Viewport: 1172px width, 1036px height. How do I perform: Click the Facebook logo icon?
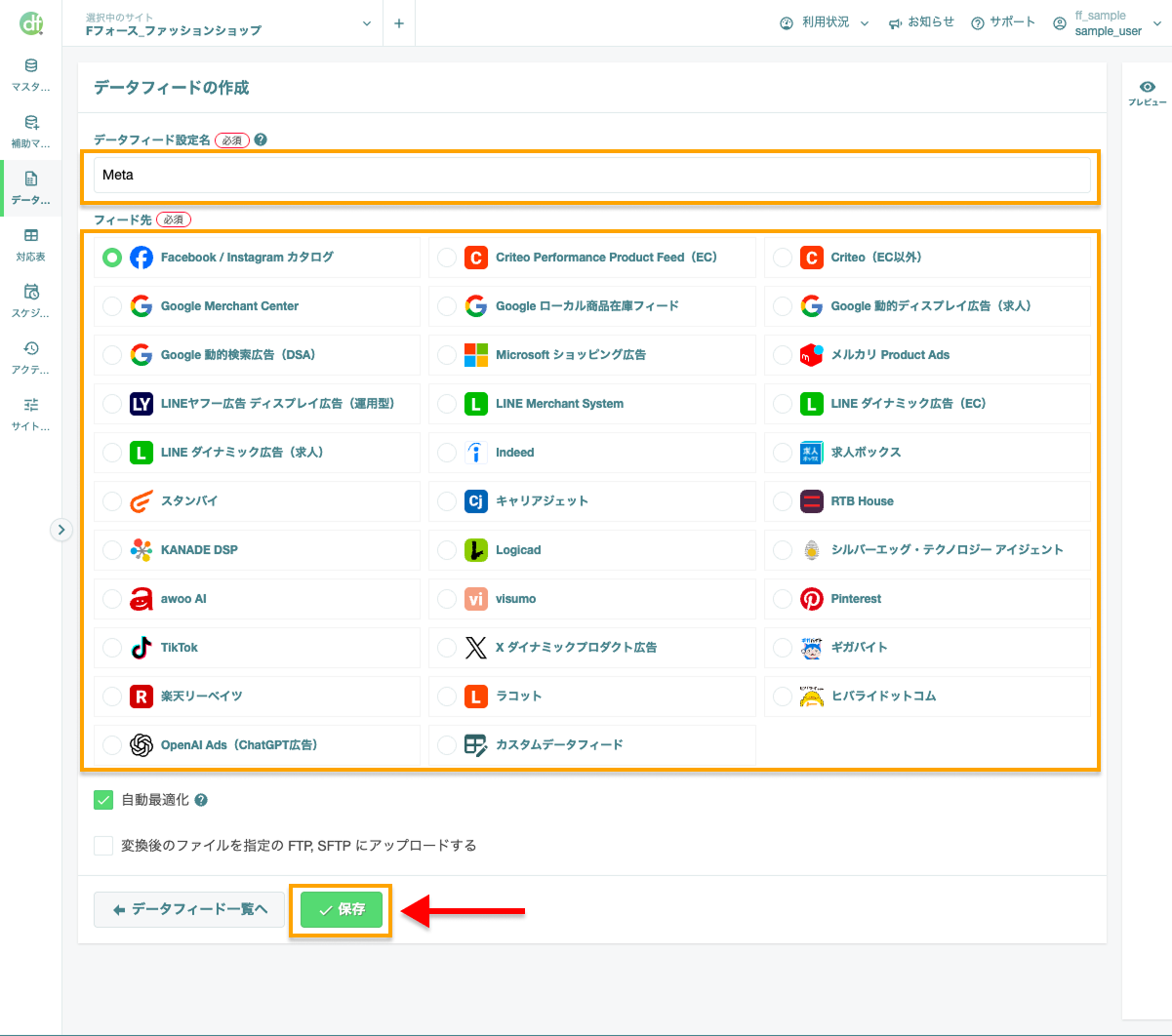tap(141, 258)
